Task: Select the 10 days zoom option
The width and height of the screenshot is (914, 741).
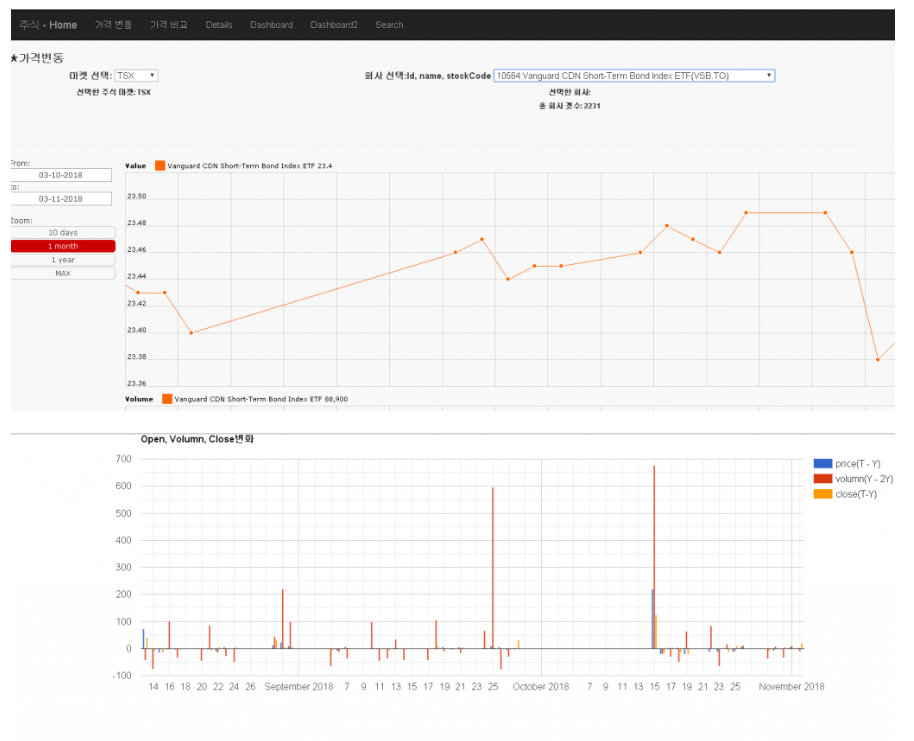Action: click(x=63, y=233)
